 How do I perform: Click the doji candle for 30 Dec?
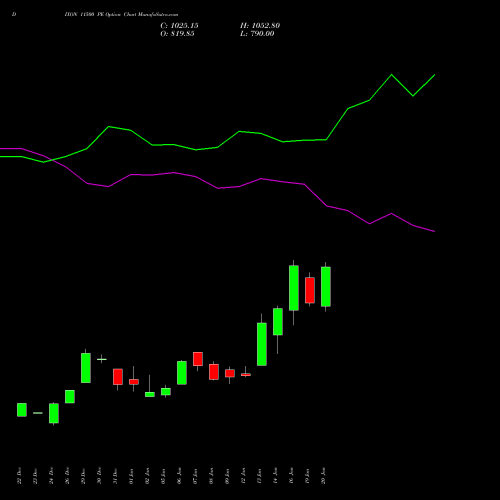coord(102,359)
